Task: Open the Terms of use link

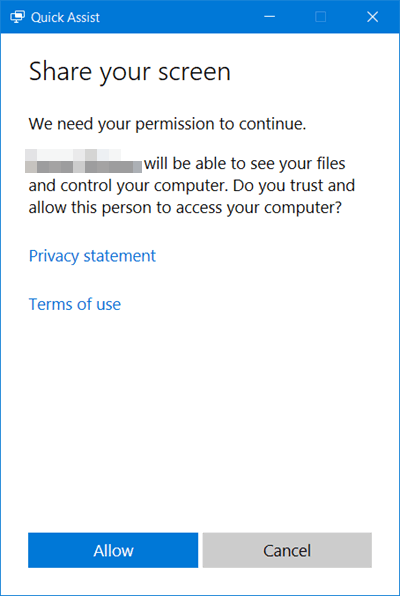Action: pos(75,304)
